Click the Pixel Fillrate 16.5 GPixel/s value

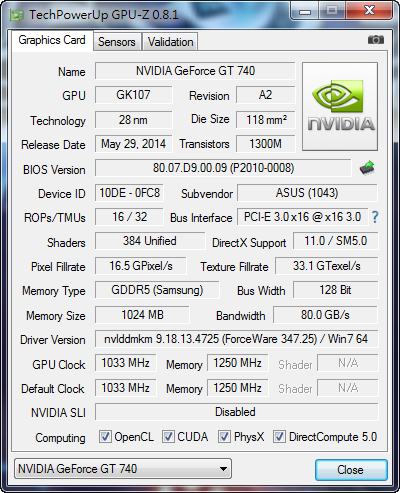(141, 266)
